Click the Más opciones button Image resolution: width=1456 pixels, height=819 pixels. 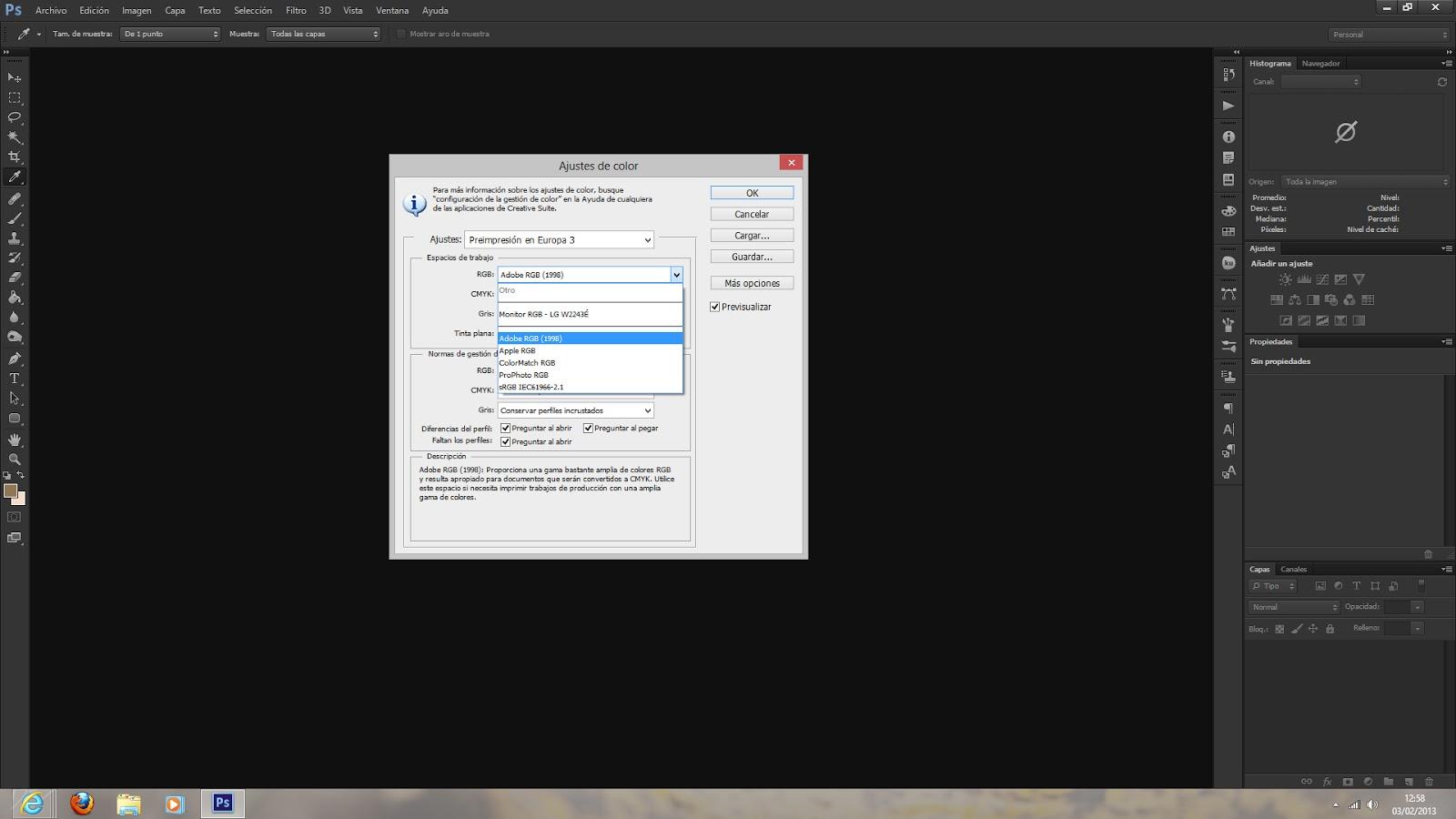[x=752, y=283]
